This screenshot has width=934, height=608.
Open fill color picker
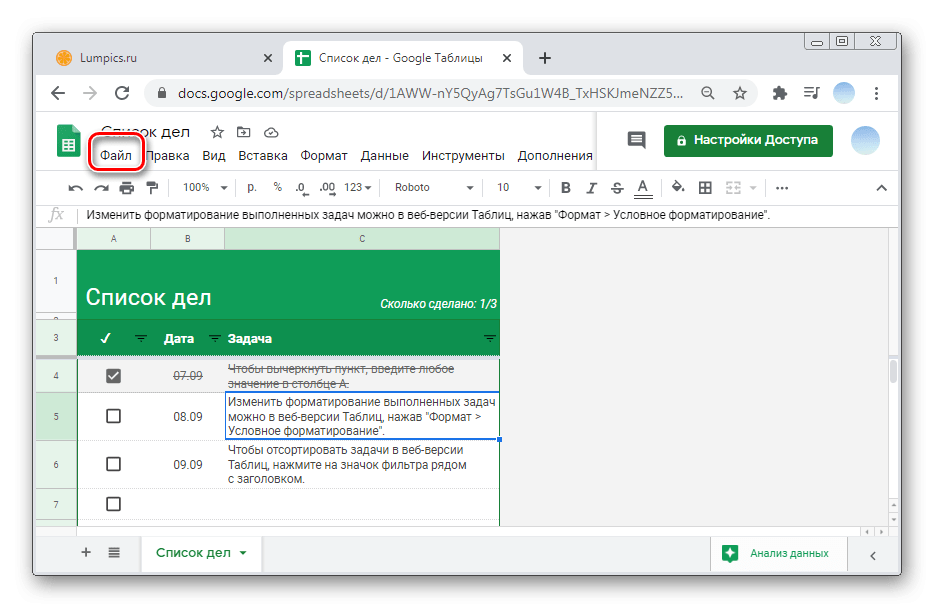(x=678, y=188)
